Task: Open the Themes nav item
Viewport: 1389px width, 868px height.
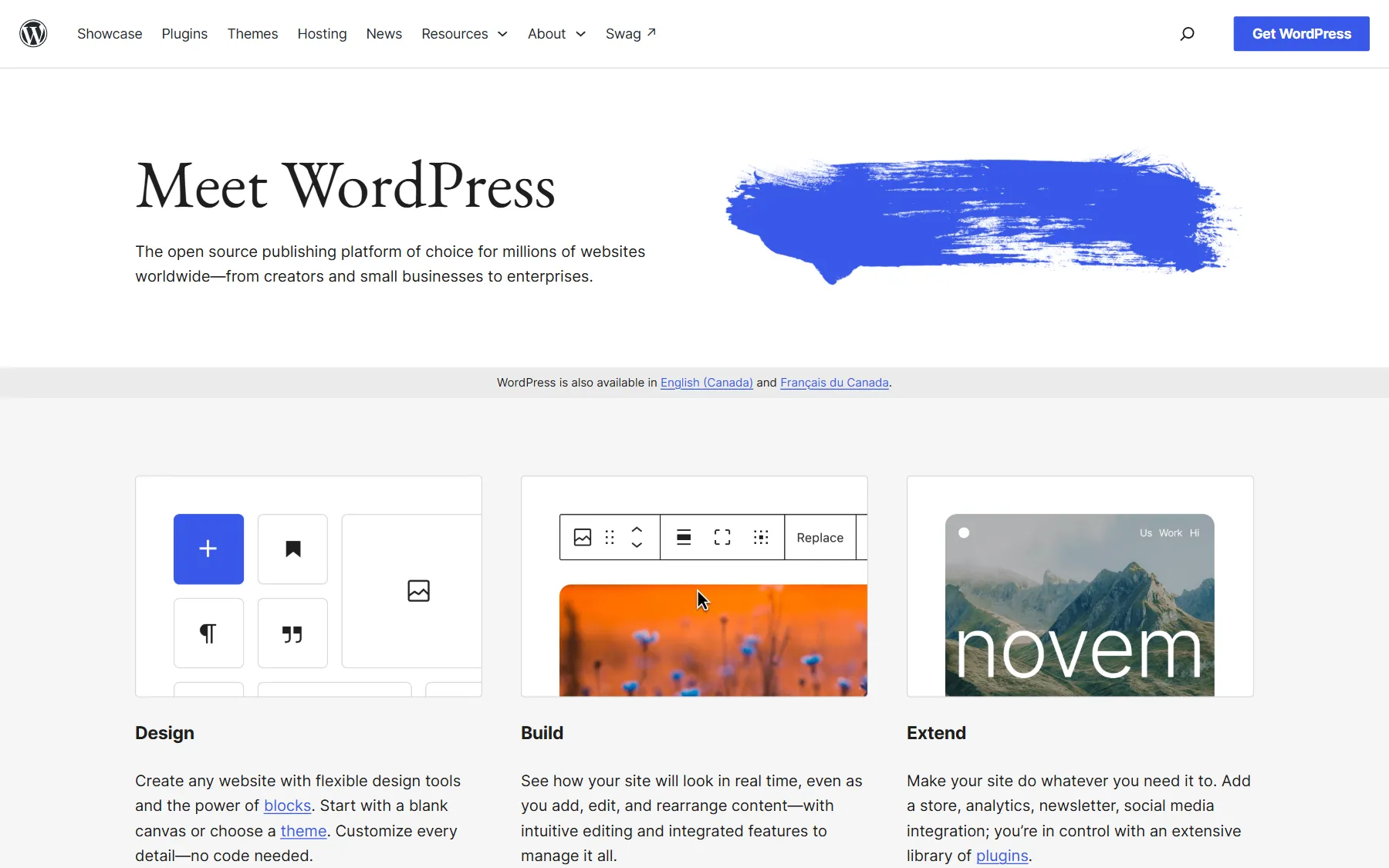Action: (x=252, y=34)
